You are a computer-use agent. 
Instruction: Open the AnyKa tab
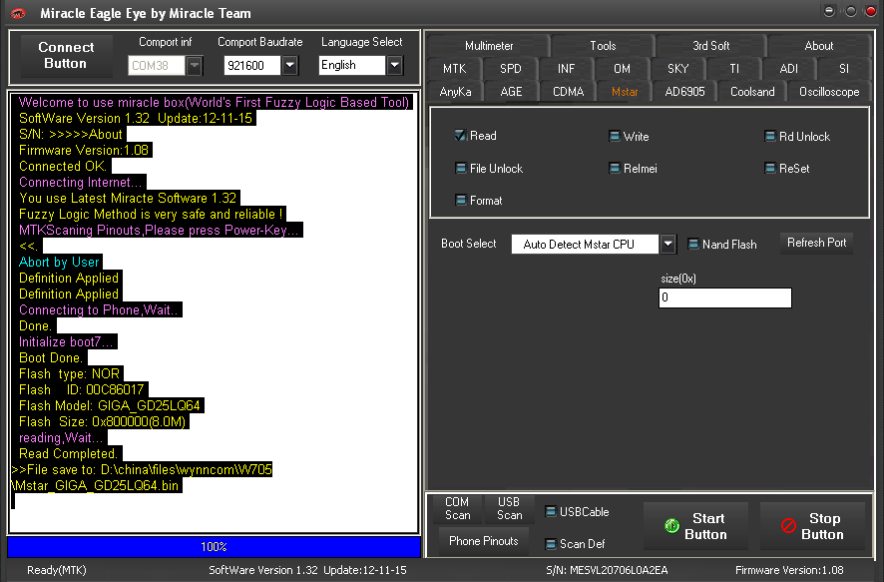456,92
